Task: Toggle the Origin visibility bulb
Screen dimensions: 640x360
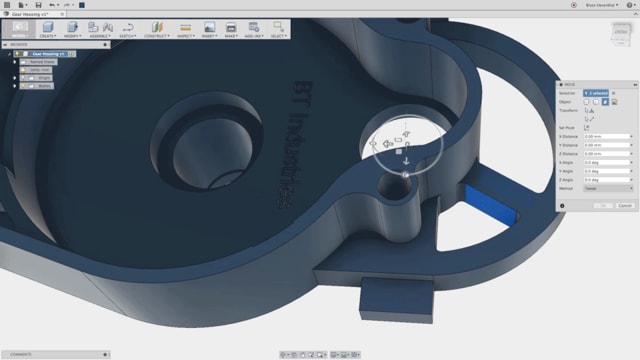Action: tap(23, 78)
